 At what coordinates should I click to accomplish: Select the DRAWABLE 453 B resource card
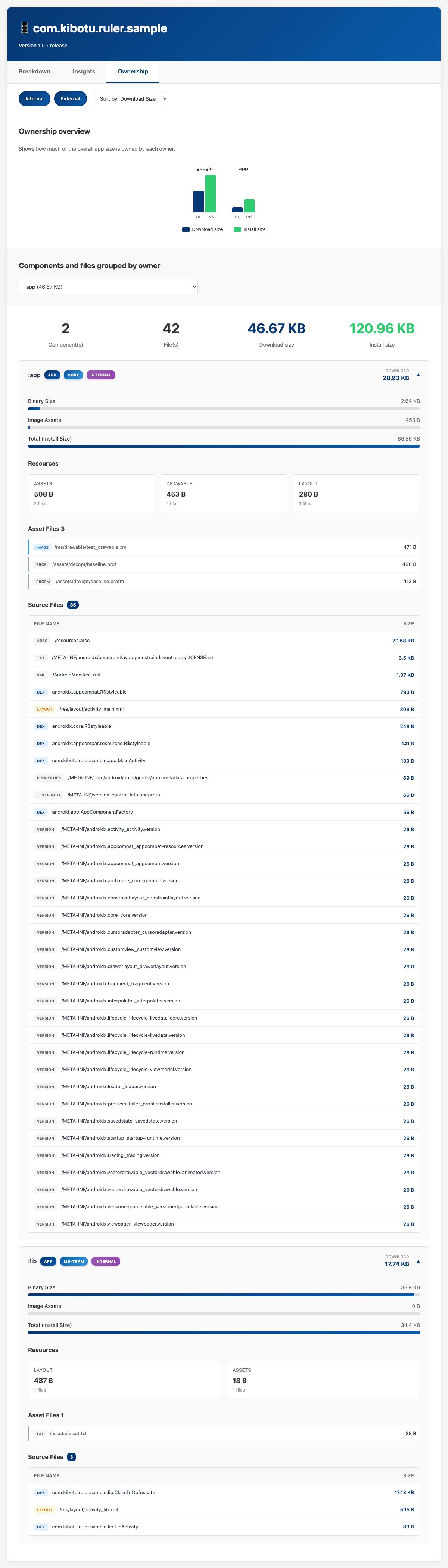point(224,494)
